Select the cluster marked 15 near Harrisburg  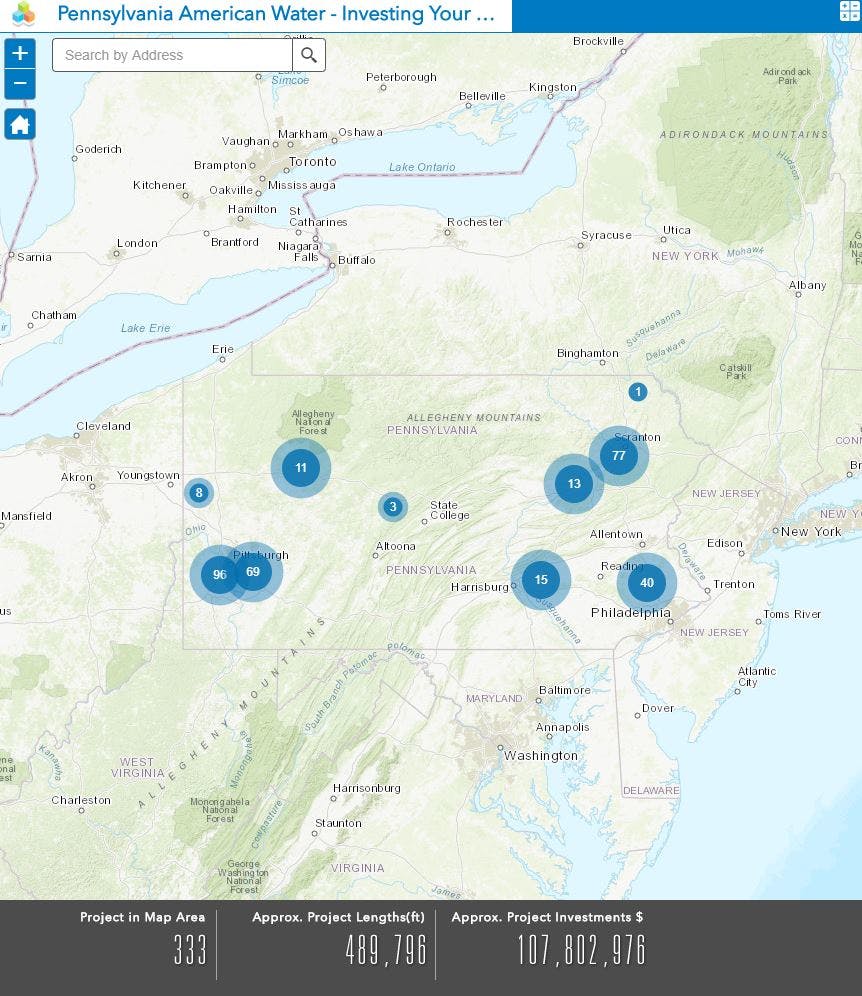pos(541,579)
